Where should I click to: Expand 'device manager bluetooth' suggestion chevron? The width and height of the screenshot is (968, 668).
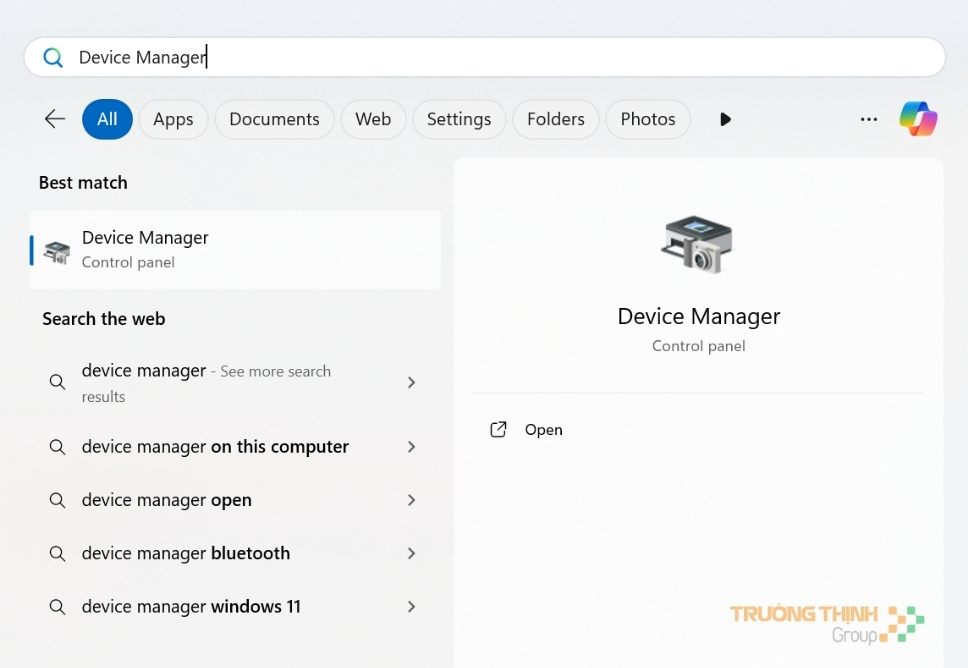411,553
